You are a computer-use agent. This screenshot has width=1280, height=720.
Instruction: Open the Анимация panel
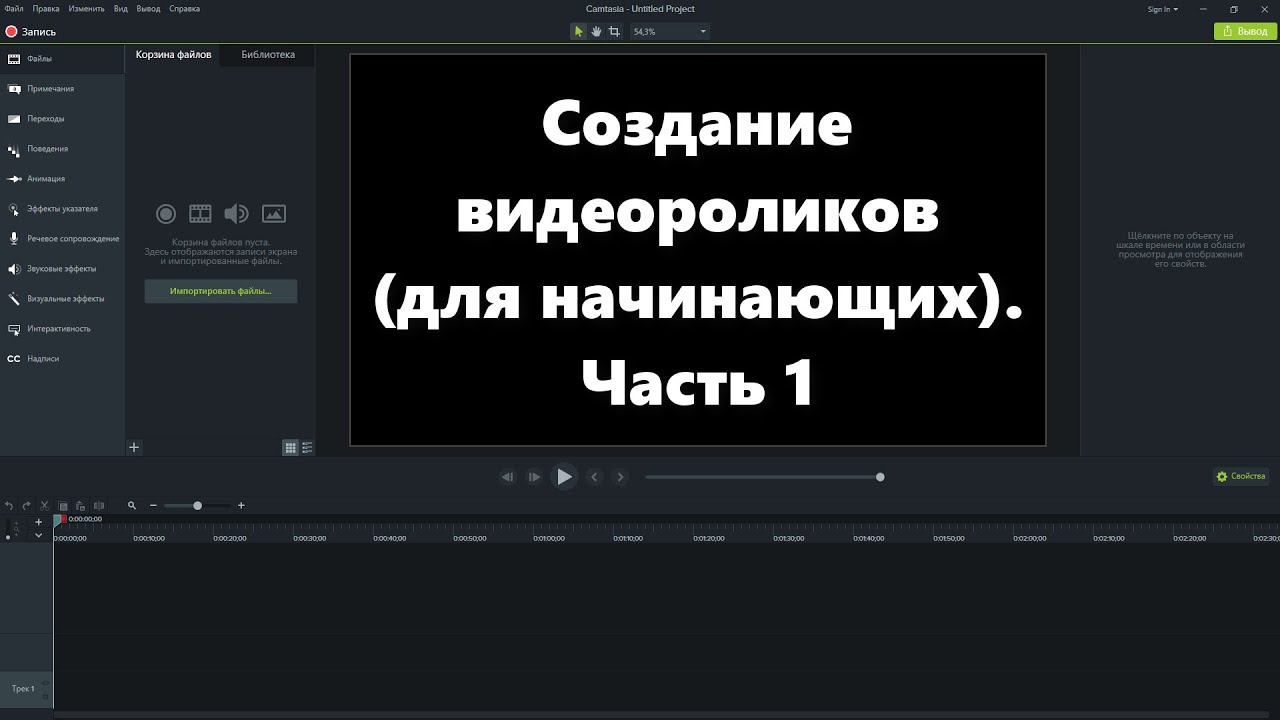[62, 179]
